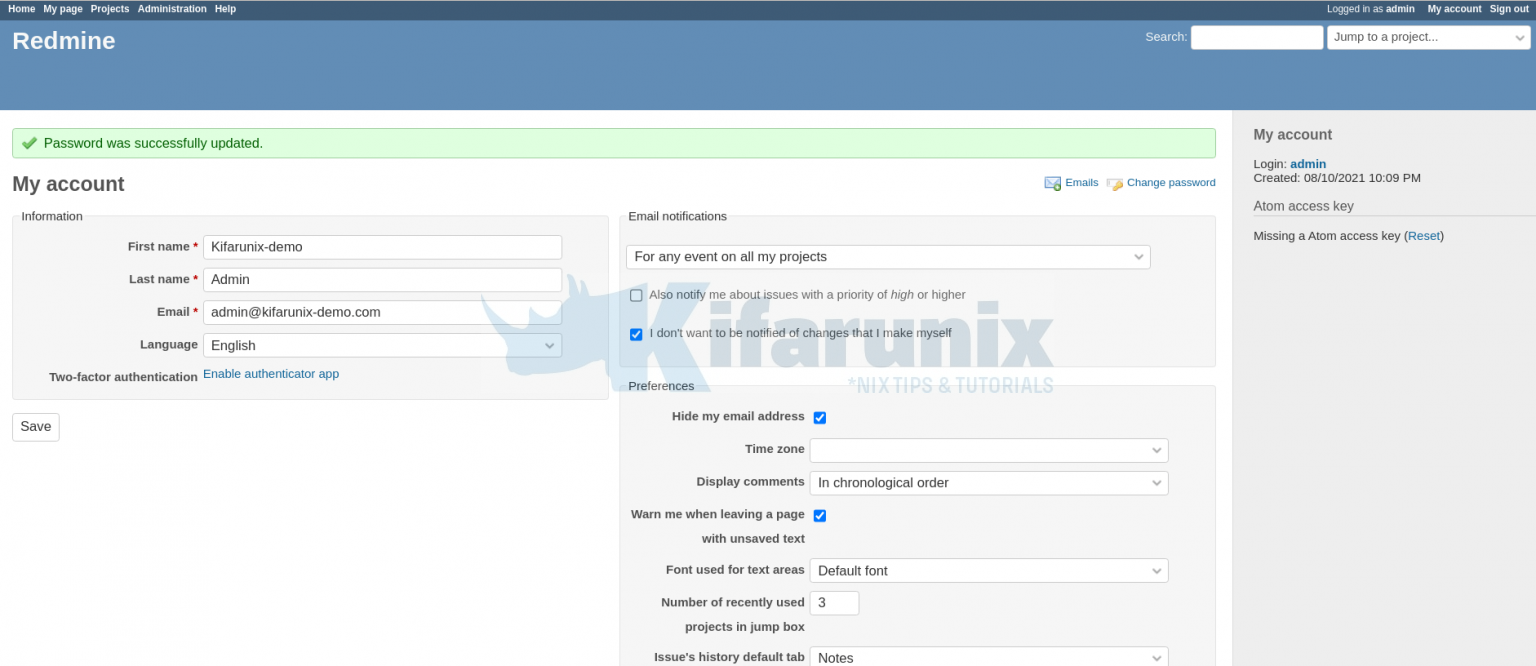Open the Administration menu
Viewport: 1536px width, 666px height.
(171, 8)
